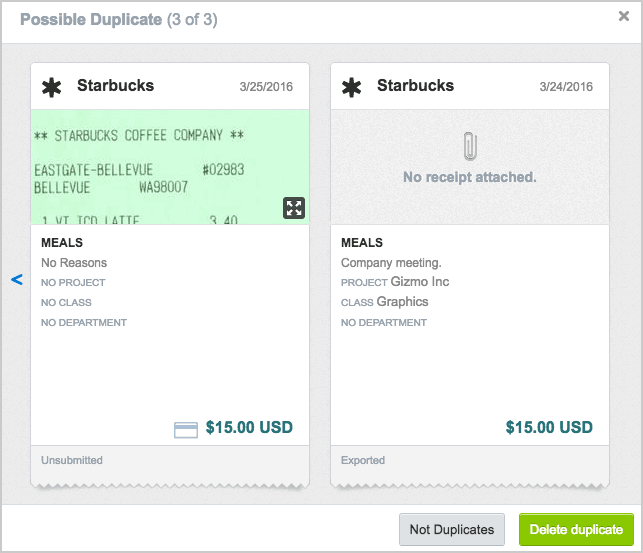Click the Graphics class on right card

pyautogui.click(x=402, y=302)
